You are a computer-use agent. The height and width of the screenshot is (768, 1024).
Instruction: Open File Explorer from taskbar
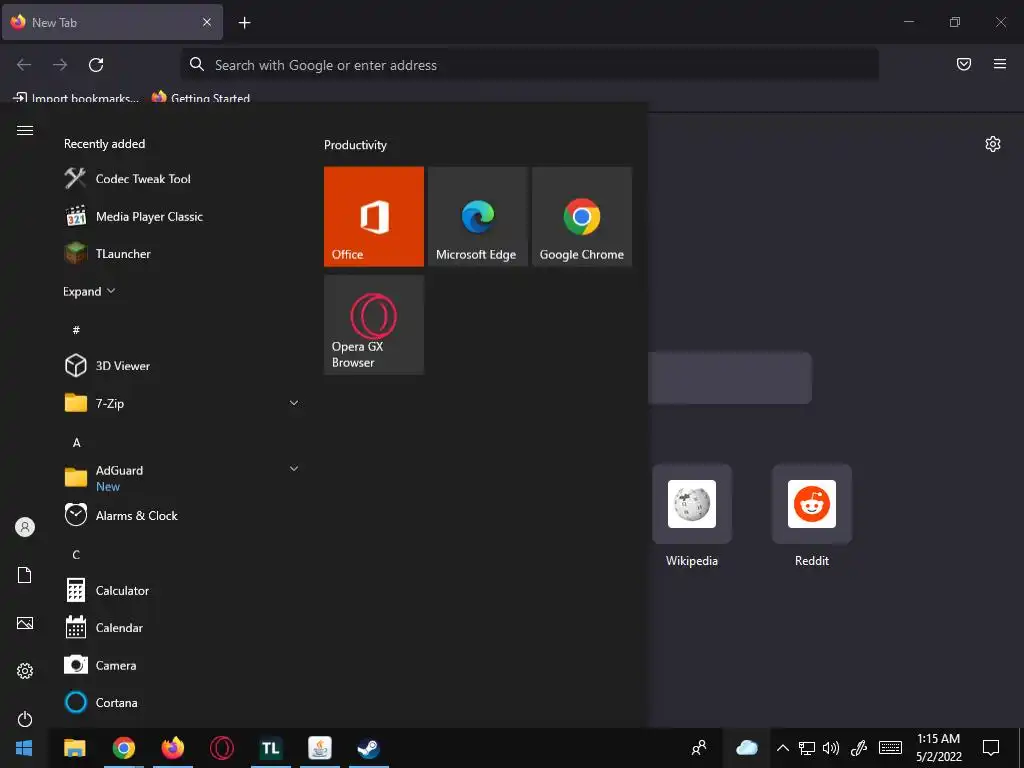coord(74,748)
